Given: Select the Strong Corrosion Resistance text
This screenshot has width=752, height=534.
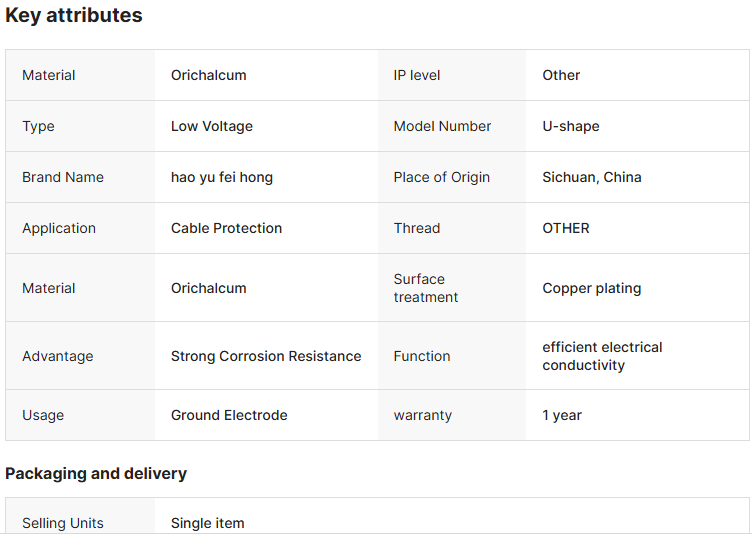Looking at the screenshot, I should point(266,356).
